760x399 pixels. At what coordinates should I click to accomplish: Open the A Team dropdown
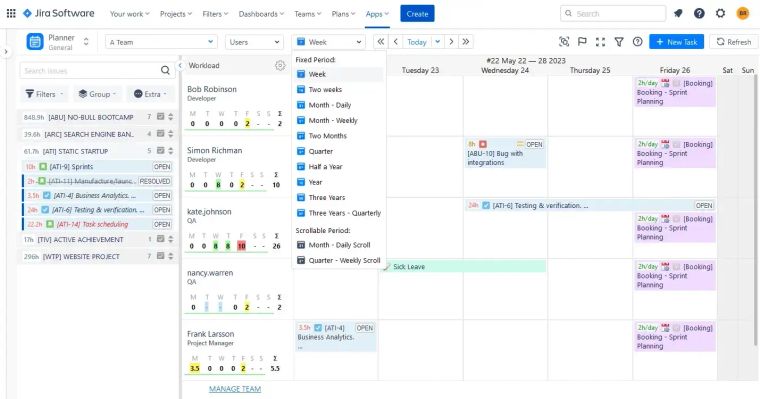pyautogui.click(x=160, y=42)
